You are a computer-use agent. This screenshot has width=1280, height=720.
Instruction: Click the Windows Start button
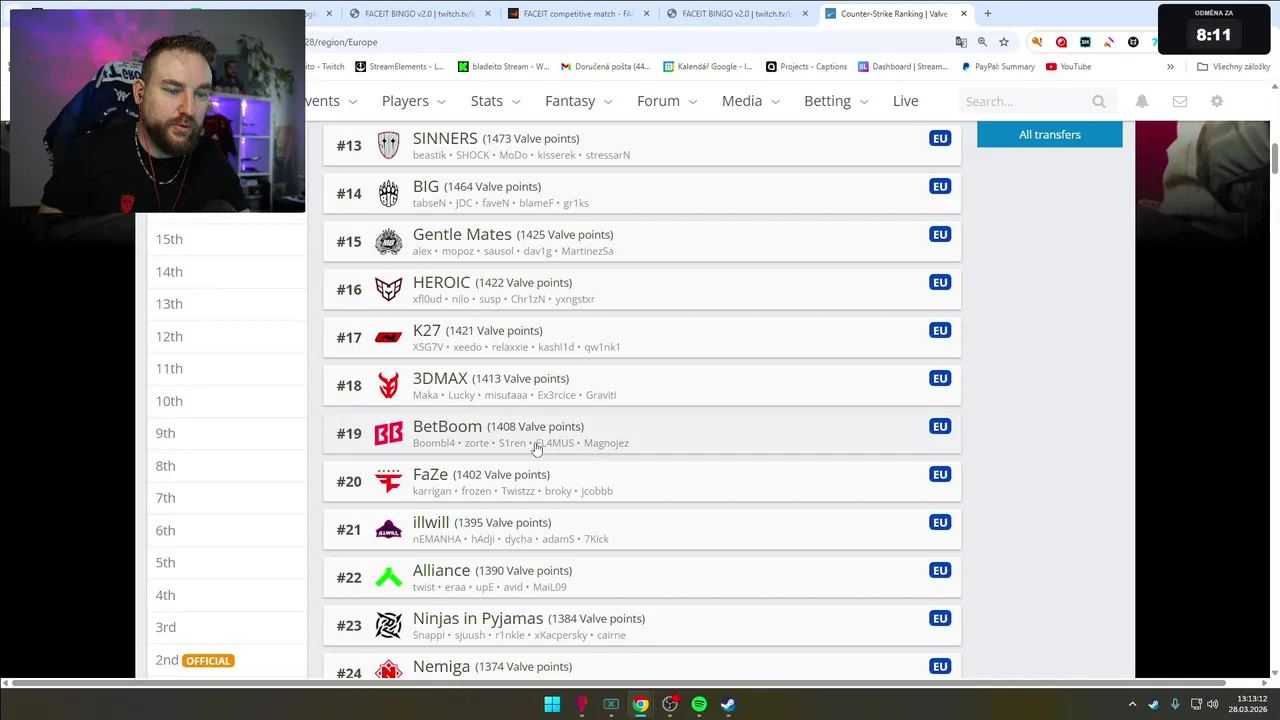pyautogui.click(x=552, y=704)
